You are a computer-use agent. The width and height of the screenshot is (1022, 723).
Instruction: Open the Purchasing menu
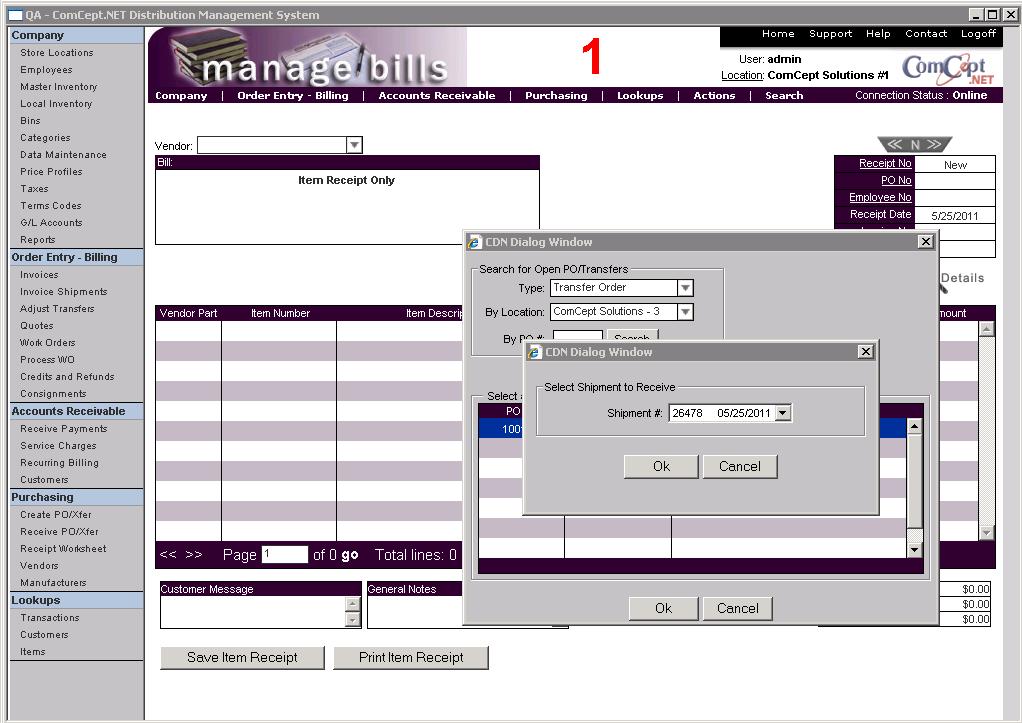(556, 96)
